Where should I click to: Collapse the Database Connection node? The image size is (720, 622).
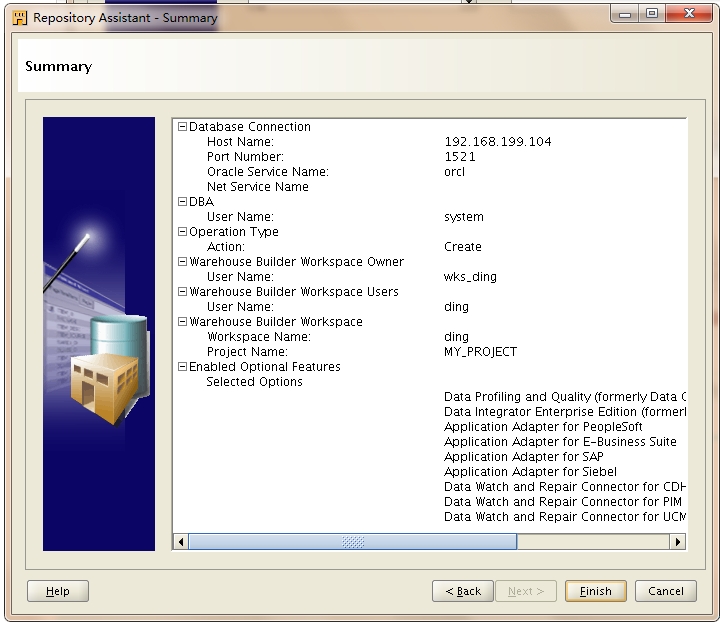(182, 126)
